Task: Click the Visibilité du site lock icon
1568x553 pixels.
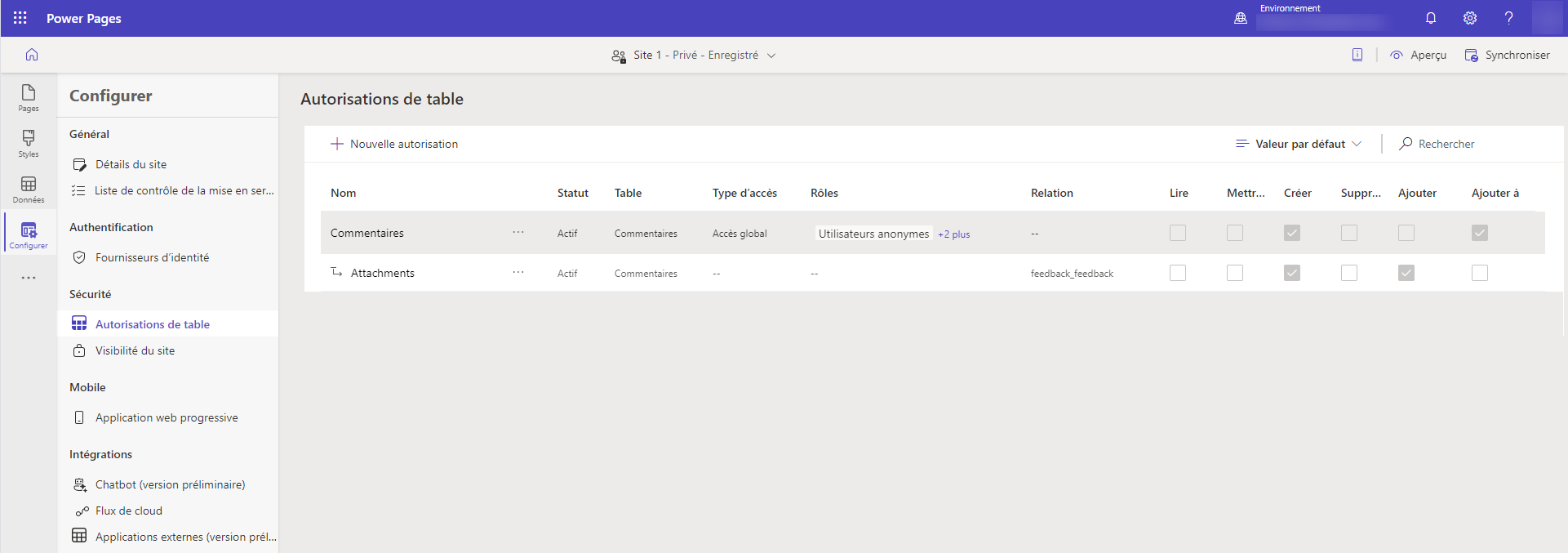Action: coord(79,350)
